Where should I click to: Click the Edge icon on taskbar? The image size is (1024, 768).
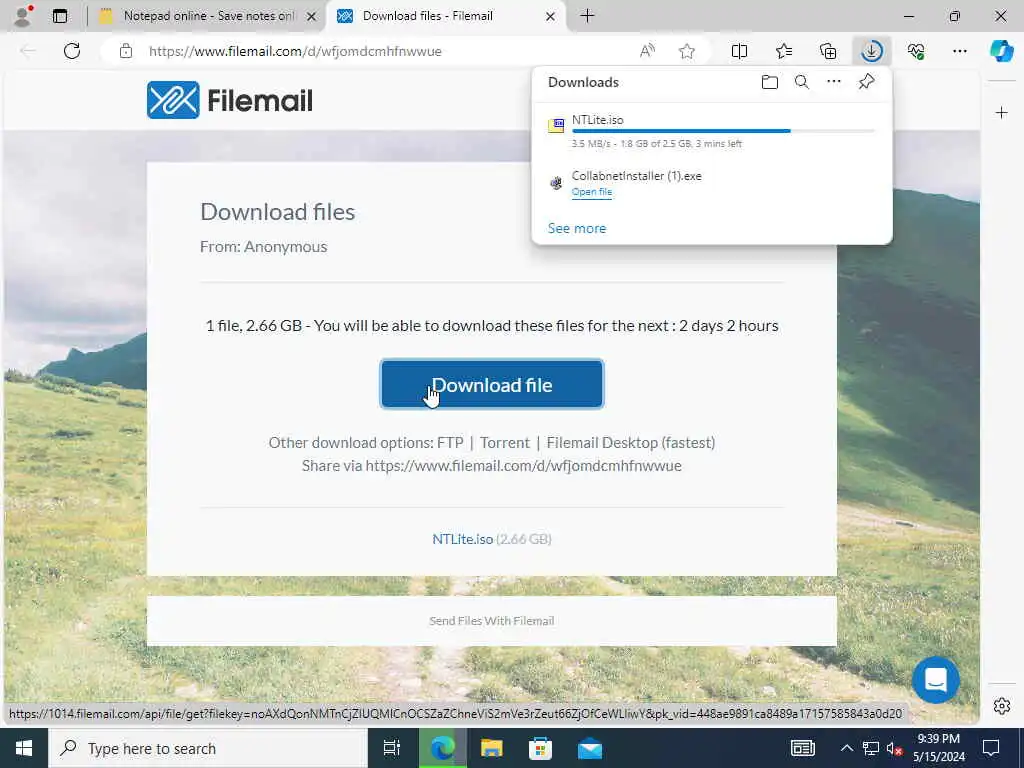point(442,748)
